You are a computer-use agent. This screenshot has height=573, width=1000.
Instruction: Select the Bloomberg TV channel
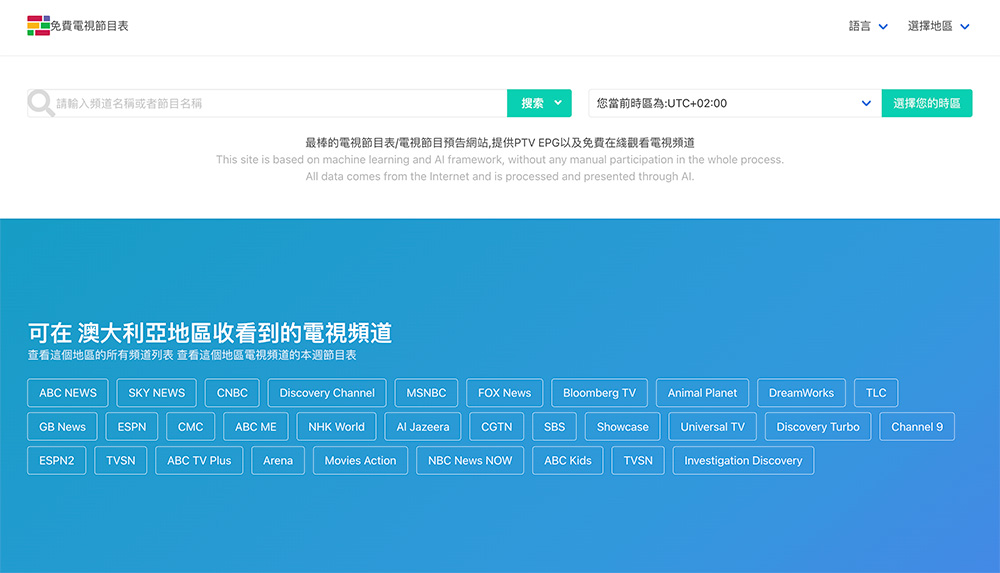pos(599,392)
